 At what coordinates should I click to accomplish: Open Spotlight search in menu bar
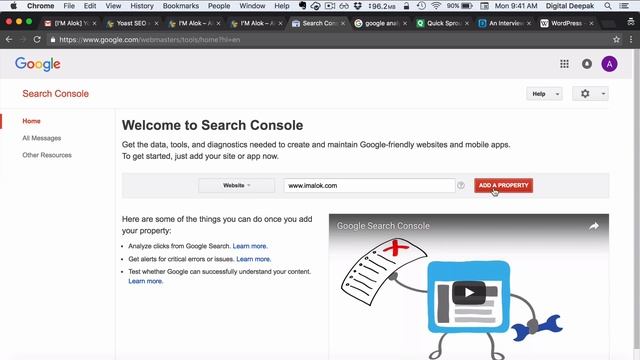pyautogui.click(x=608, y=6)
